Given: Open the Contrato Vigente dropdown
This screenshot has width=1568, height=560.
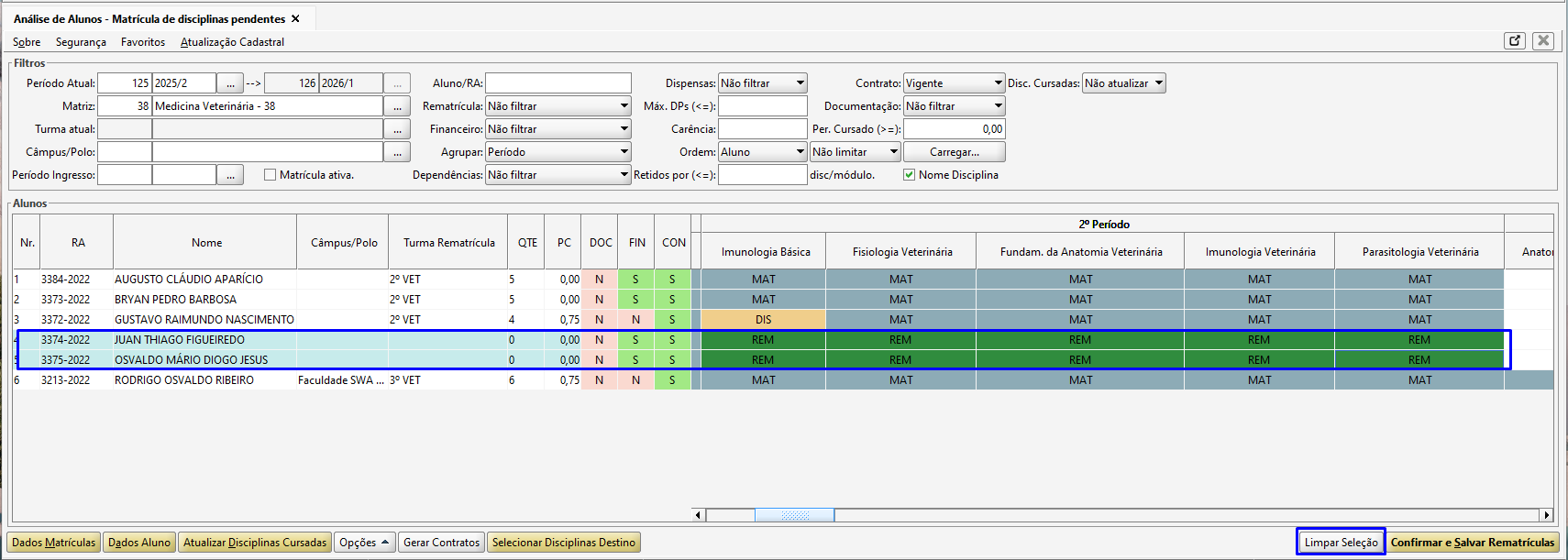Looking at the screenshot, I should [x=998, y=83].
